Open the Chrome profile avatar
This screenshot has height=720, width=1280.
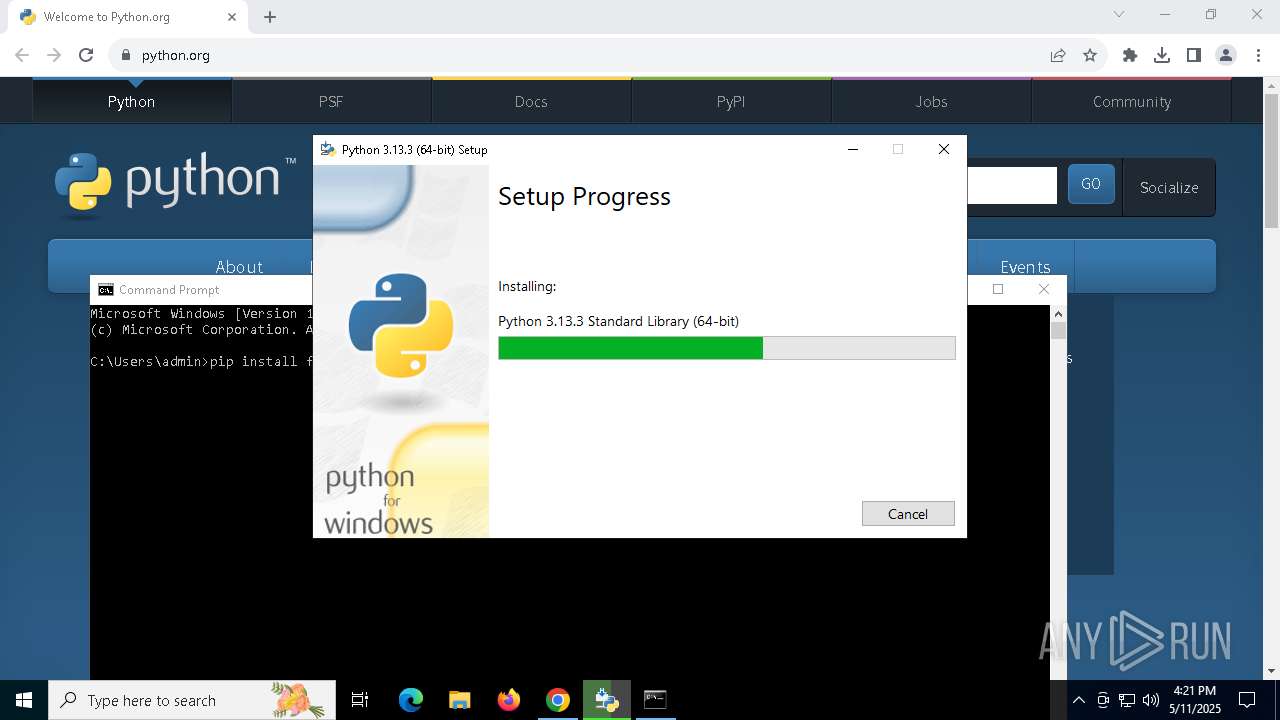click(x=1226, y=55)
